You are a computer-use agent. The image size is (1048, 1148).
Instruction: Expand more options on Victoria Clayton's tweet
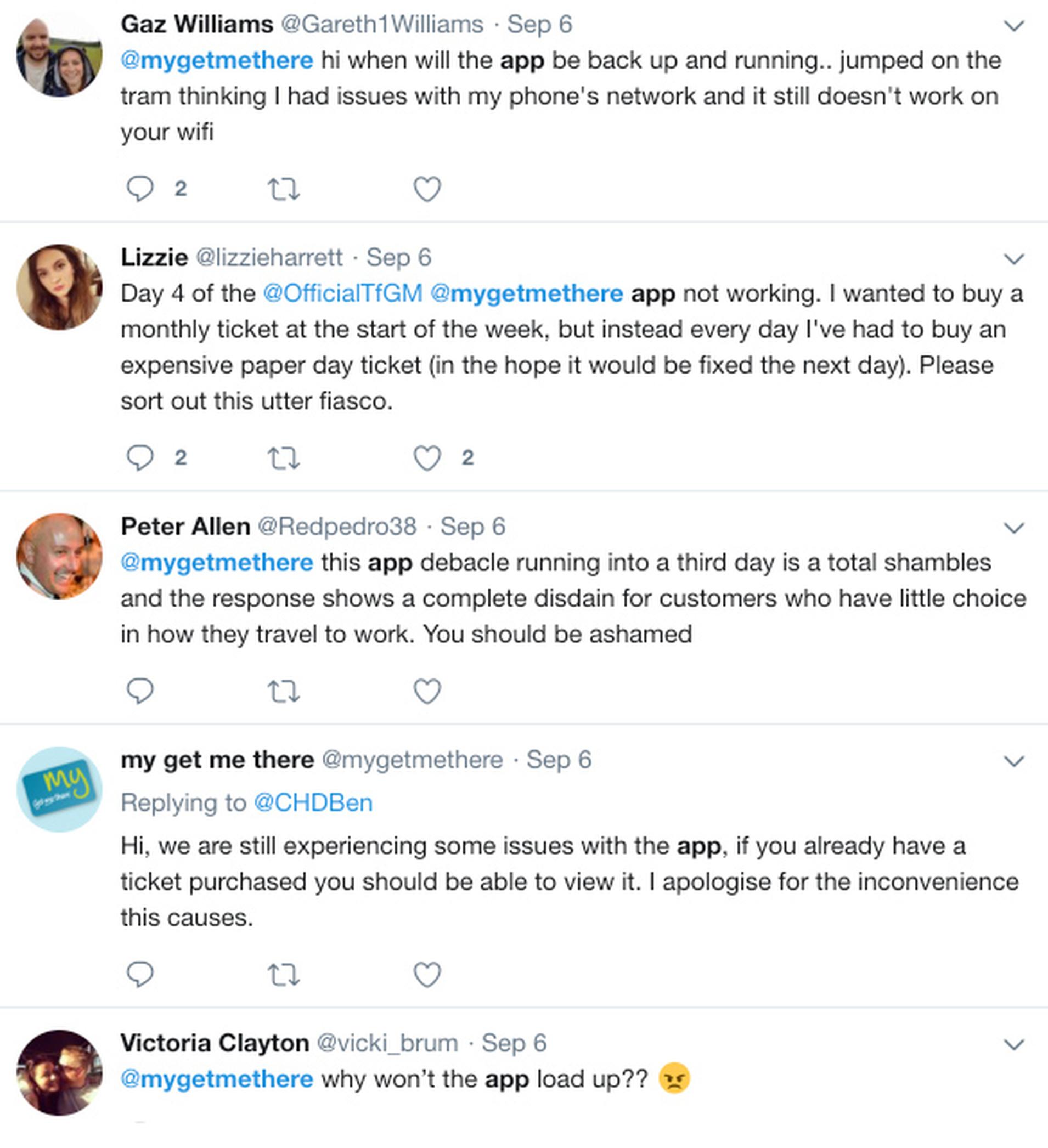coord(1014,1044)
